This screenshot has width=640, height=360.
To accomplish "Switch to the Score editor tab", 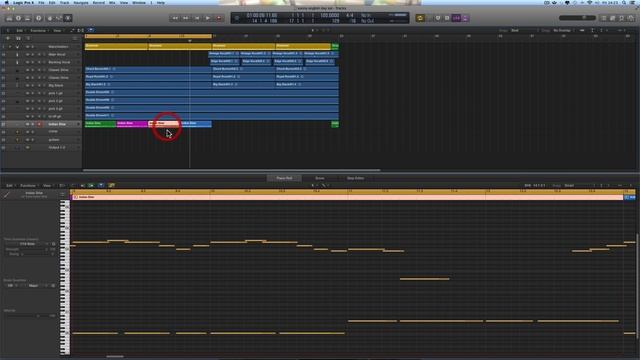I will point(320,178).
